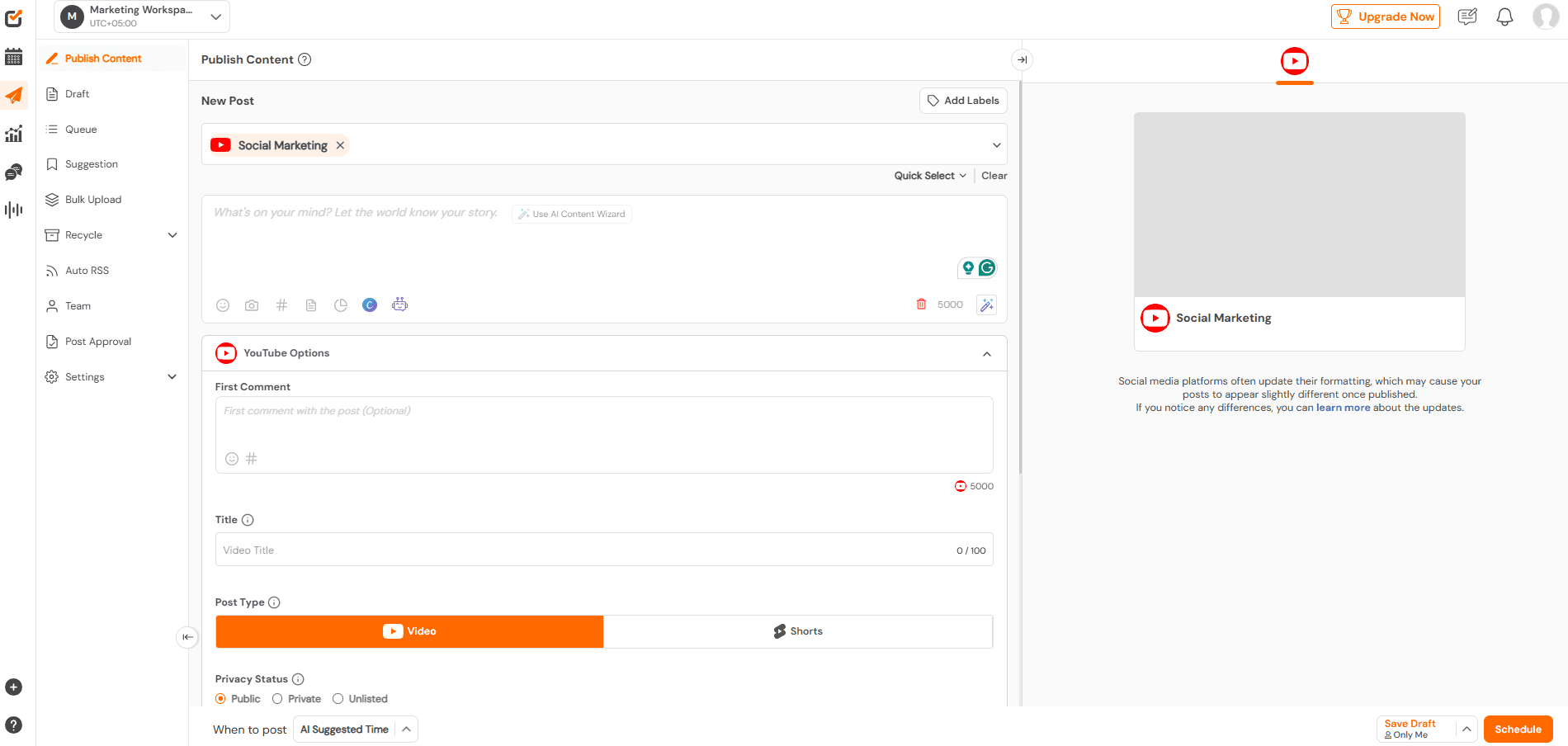Launch the AI assistant bot icon

pyautogui.click(x=399, y=305)
